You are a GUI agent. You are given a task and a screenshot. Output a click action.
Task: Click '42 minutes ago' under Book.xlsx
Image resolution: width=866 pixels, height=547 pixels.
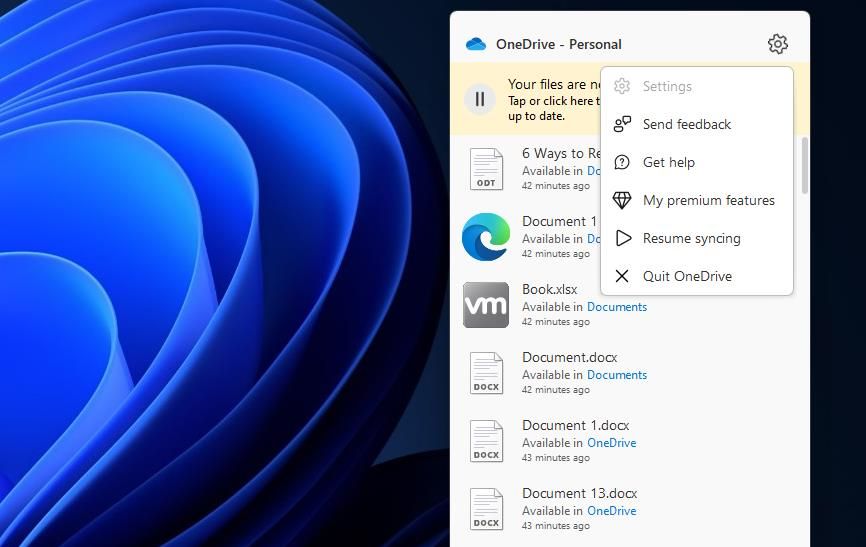coord(556,322)
